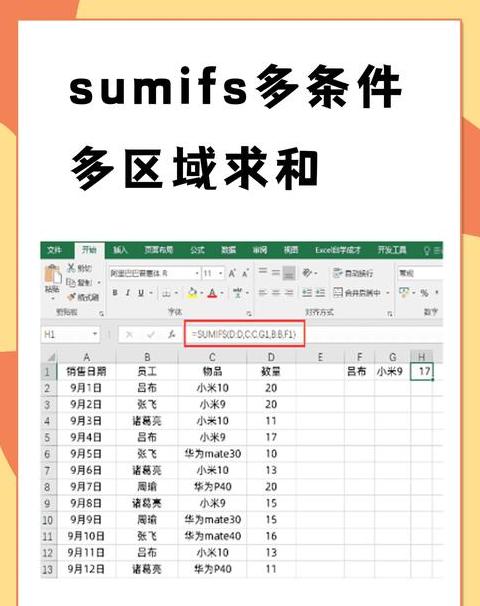The width and height of the screenshot is (480, 606).
Task: Click the Copy (复制) icon
Action: [x=71, y=283]
